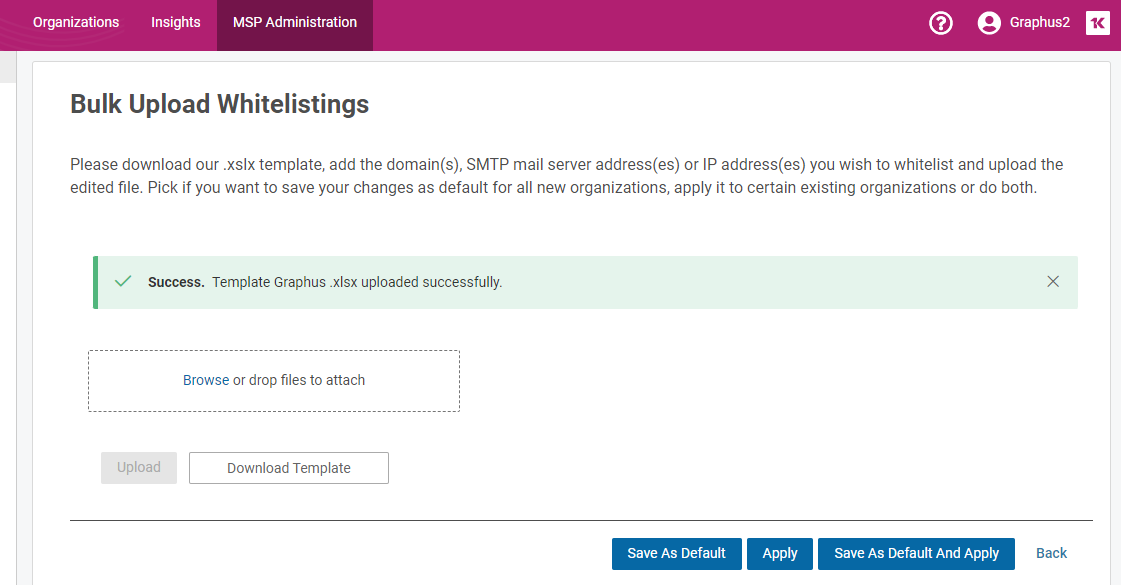Screen dimensions: 1121x585
Task: Click the greyed-out Upload button
Action: [139, 468]
